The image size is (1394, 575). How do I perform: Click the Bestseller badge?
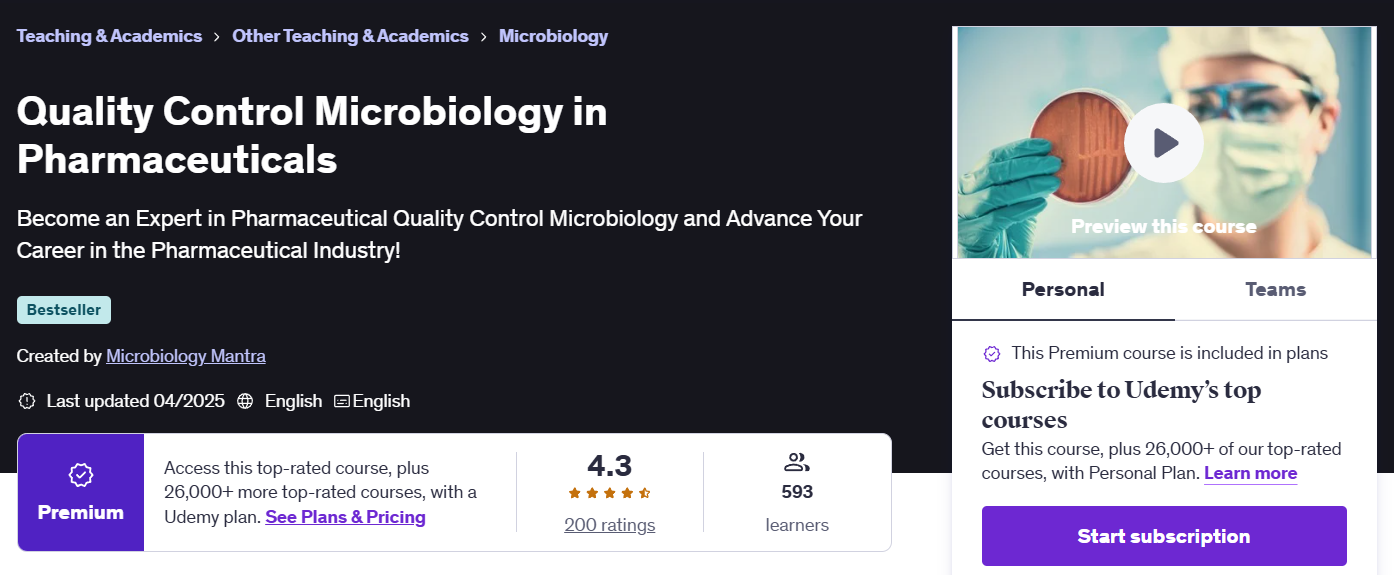pos(64,310)
